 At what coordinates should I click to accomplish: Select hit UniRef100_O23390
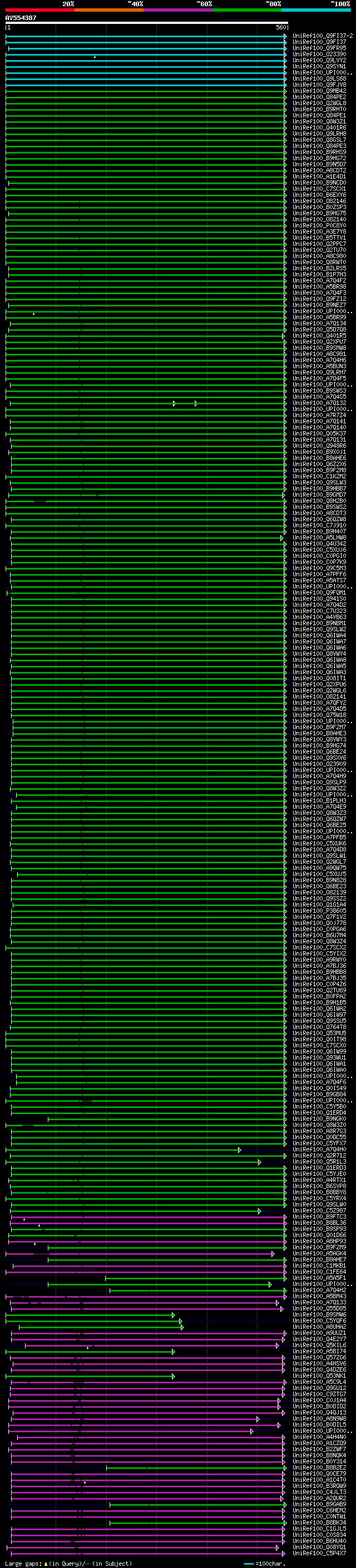click(x=319, y=54)
